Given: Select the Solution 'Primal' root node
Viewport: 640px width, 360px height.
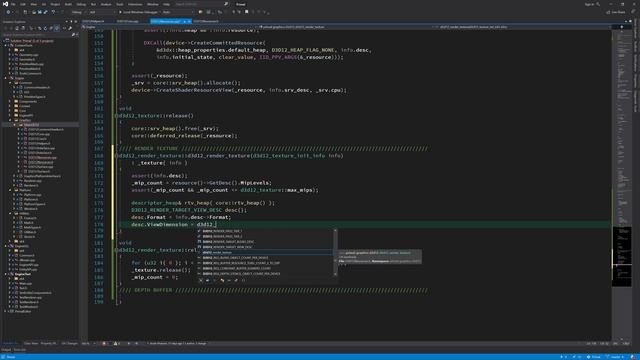Looking at the screenshot, I should (x=33, y=41).
